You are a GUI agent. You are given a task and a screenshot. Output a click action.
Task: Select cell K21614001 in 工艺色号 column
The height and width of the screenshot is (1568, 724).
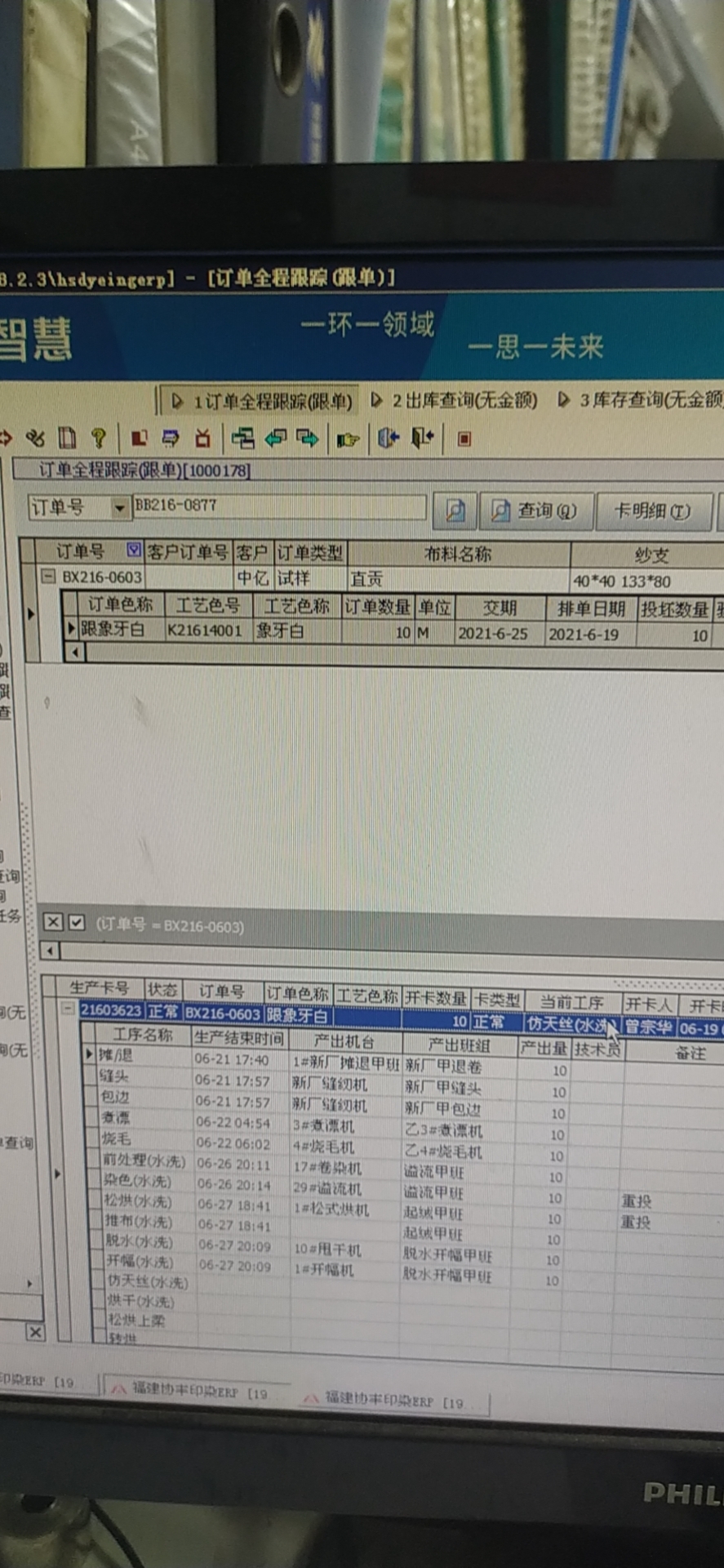click(x=207, y=630)
